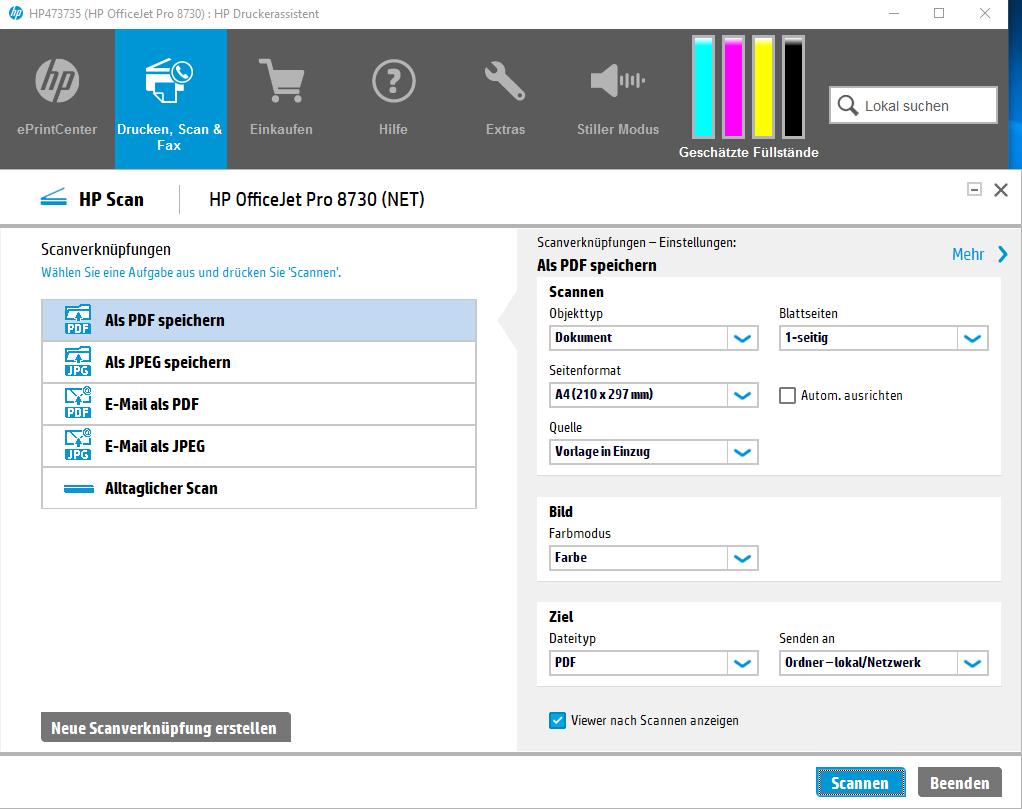Open the Farbmodus dropdown

653,558
